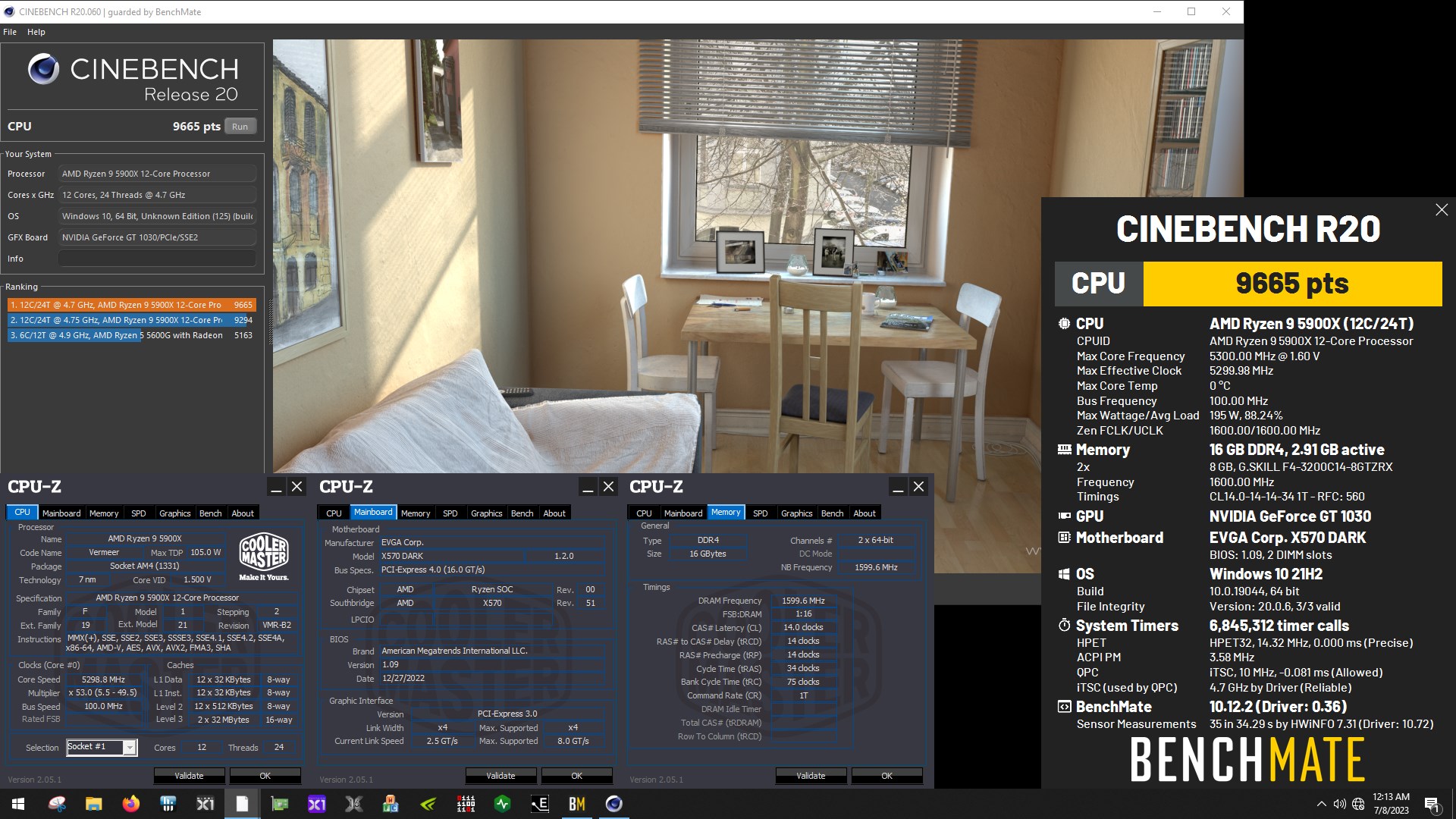Click the CAS# Latency value 14.0 clocks
Viewport: 1456px width, 819px height.
click(803, 628)
